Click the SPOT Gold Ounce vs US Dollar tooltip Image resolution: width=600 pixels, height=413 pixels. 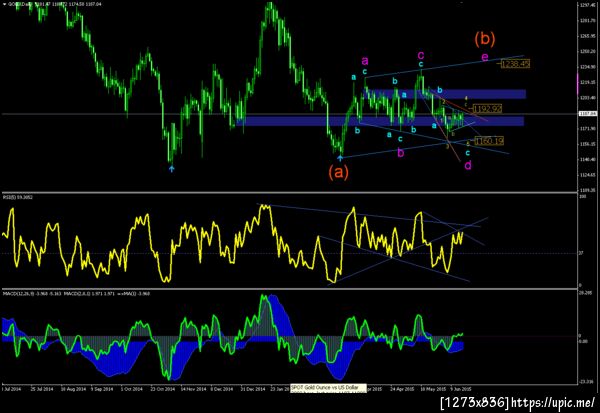pos(328,388)
